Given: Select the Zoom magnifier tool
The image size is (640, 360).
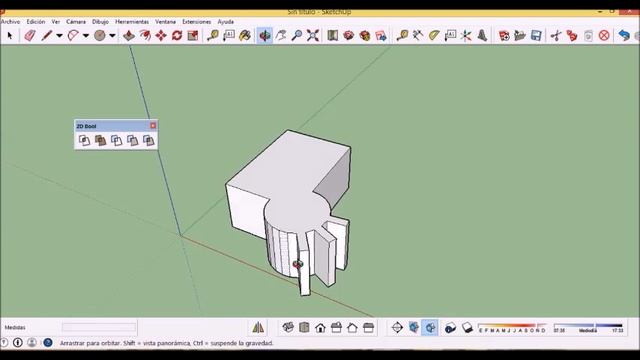Looking at the screenshot, I should [297, 36].
